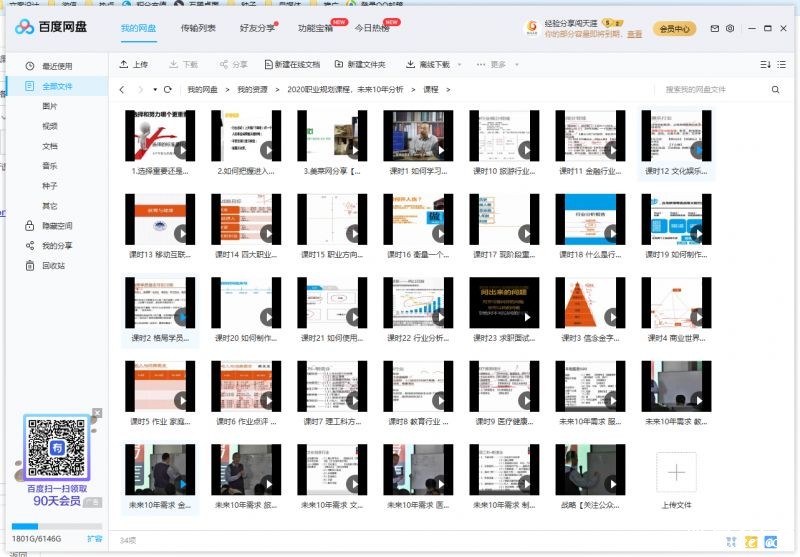Filter by 其它 category
Screen dimensions: 800x557
click(49, 206)
